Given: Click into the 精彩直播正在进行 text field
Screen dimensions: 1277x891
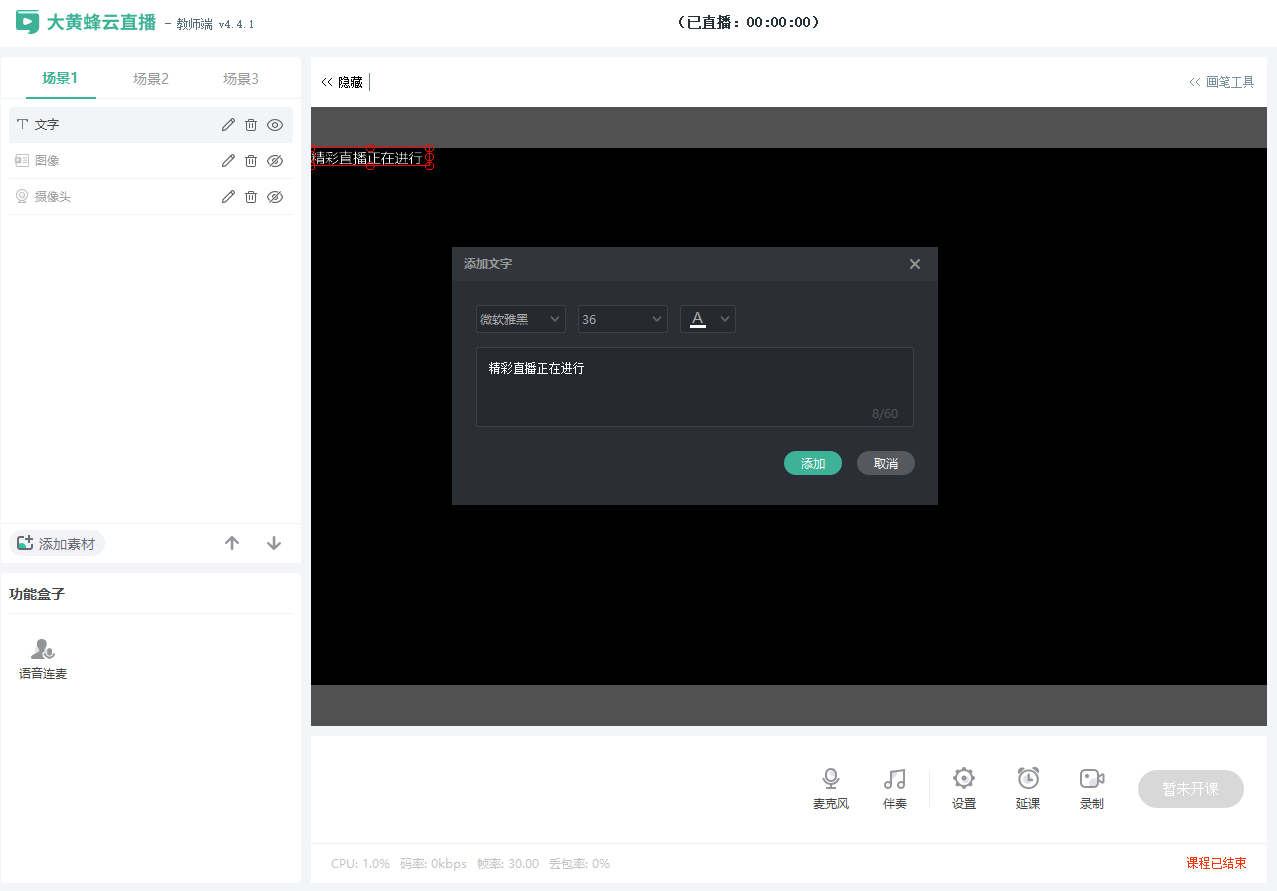Looking at the screenshot, I should point(695,387).
